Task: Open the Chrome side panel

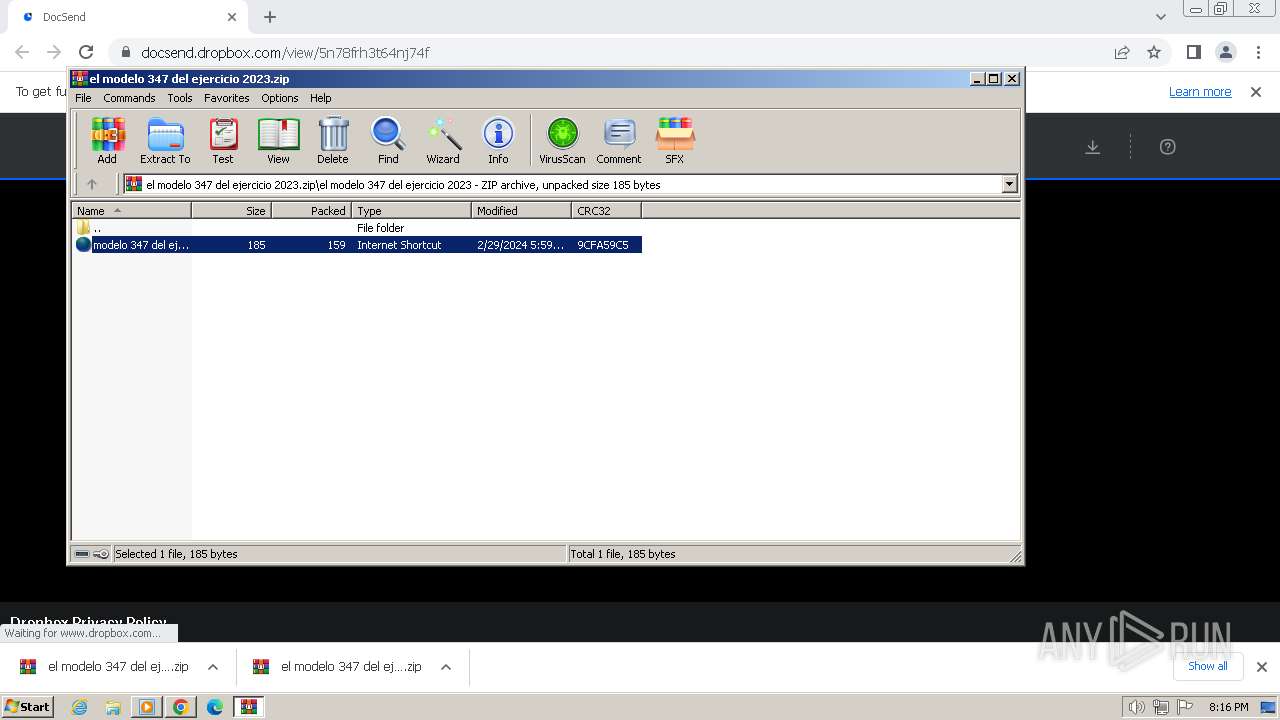Action: [x=1193, y=52]
